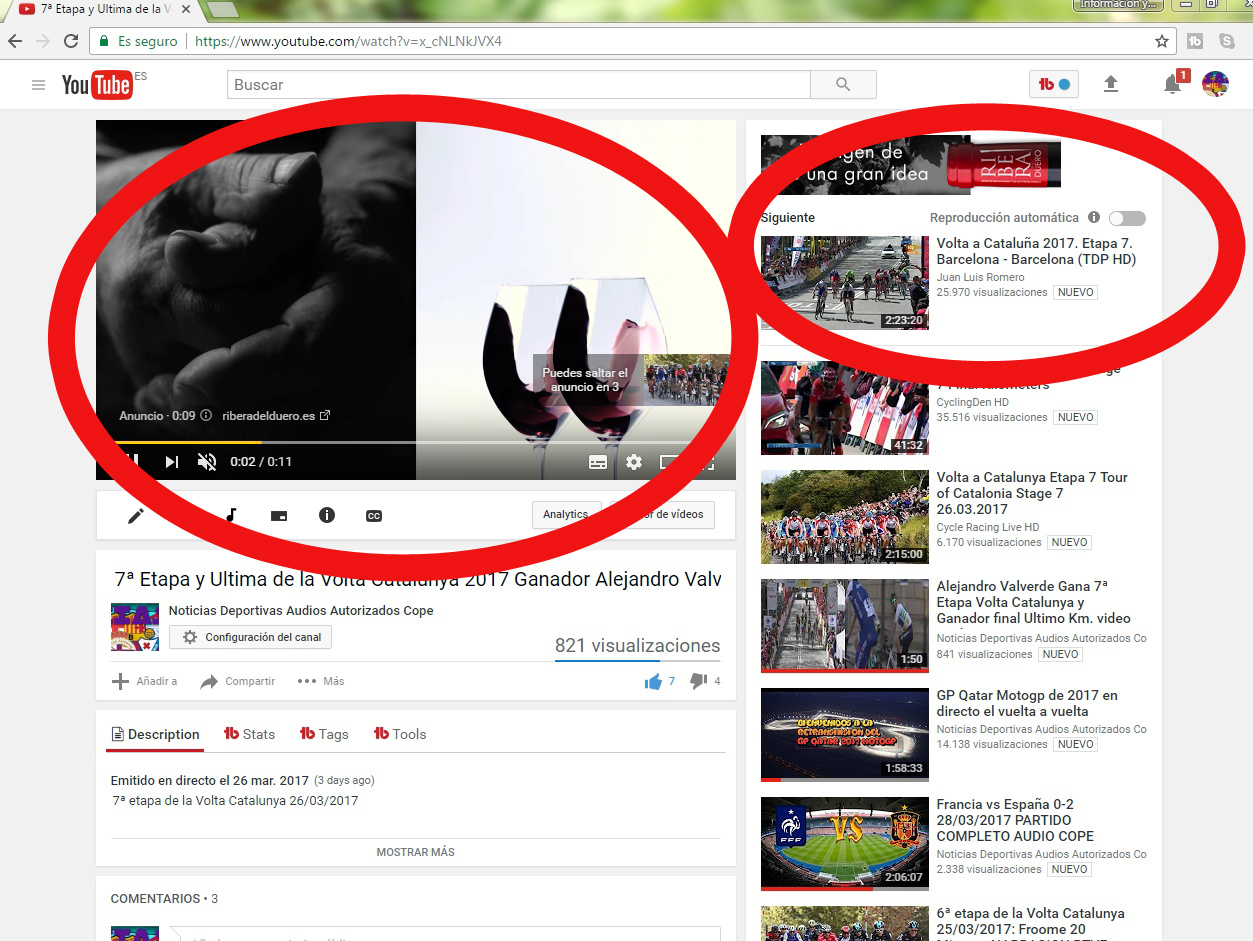Expand description with MOSTRAR MÁS
The width and height of the screenshot is (1253, 941).
click(x=415, y=852)
